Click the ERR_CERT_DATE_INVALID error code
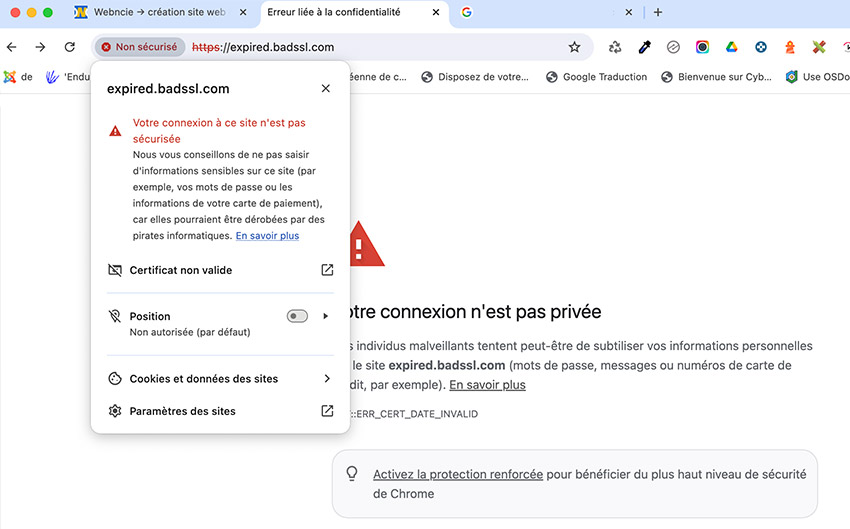Image resolution: width=850 pixels, height=529 pixels. point(415,414)
